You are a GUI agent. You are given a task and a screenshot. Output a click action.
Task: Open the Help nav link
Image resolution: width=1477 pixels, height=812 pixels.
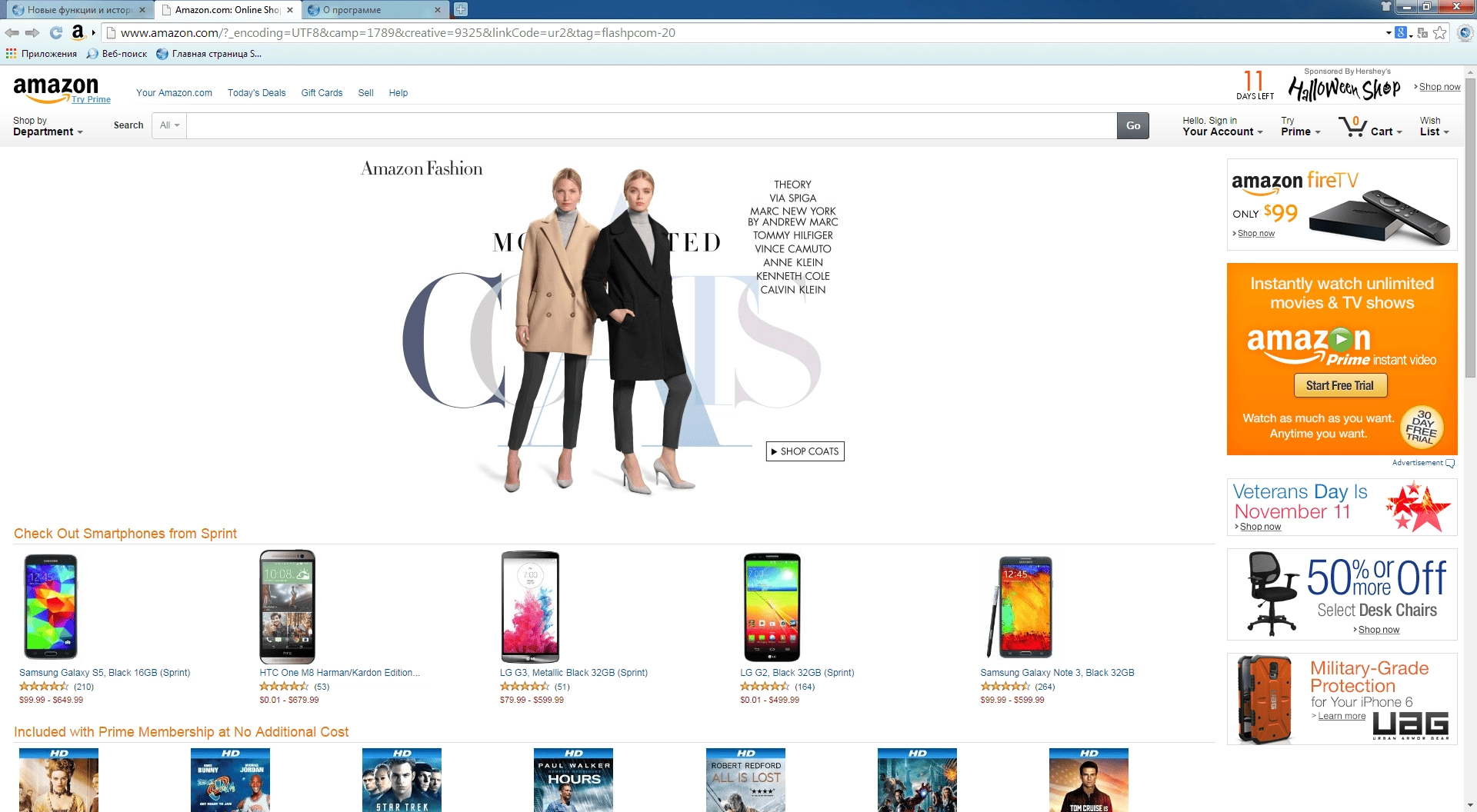coord(398,93)
